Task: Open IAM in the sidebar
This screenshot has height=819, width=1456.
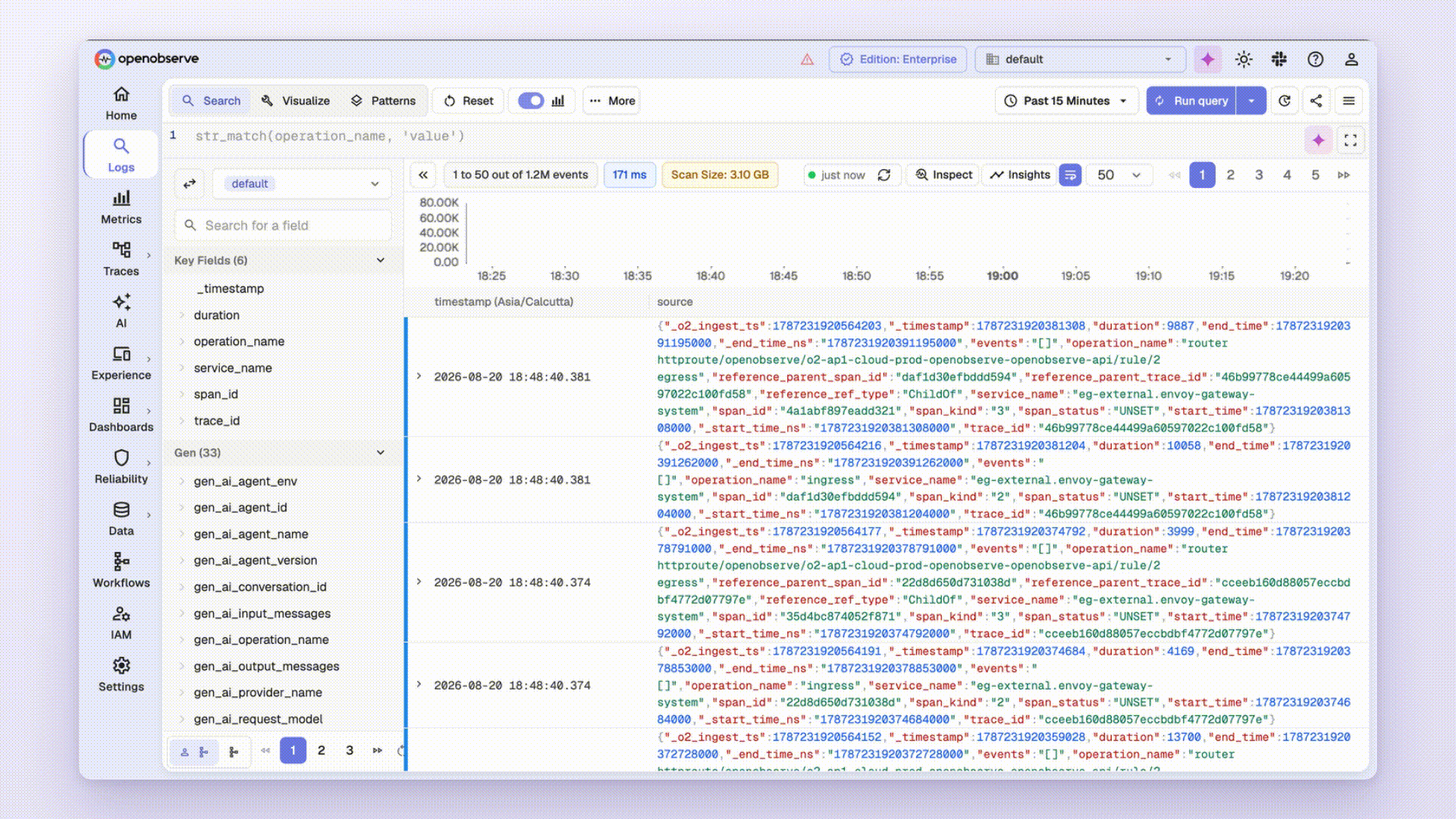Action: (x=121, y=623)
